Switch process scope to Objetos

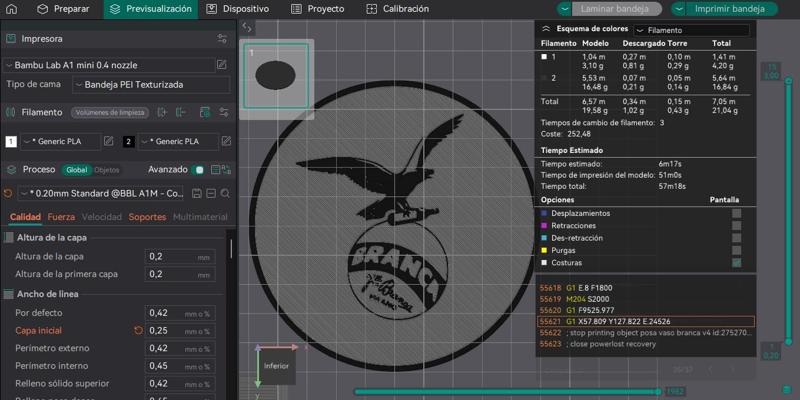click(107, 170)
